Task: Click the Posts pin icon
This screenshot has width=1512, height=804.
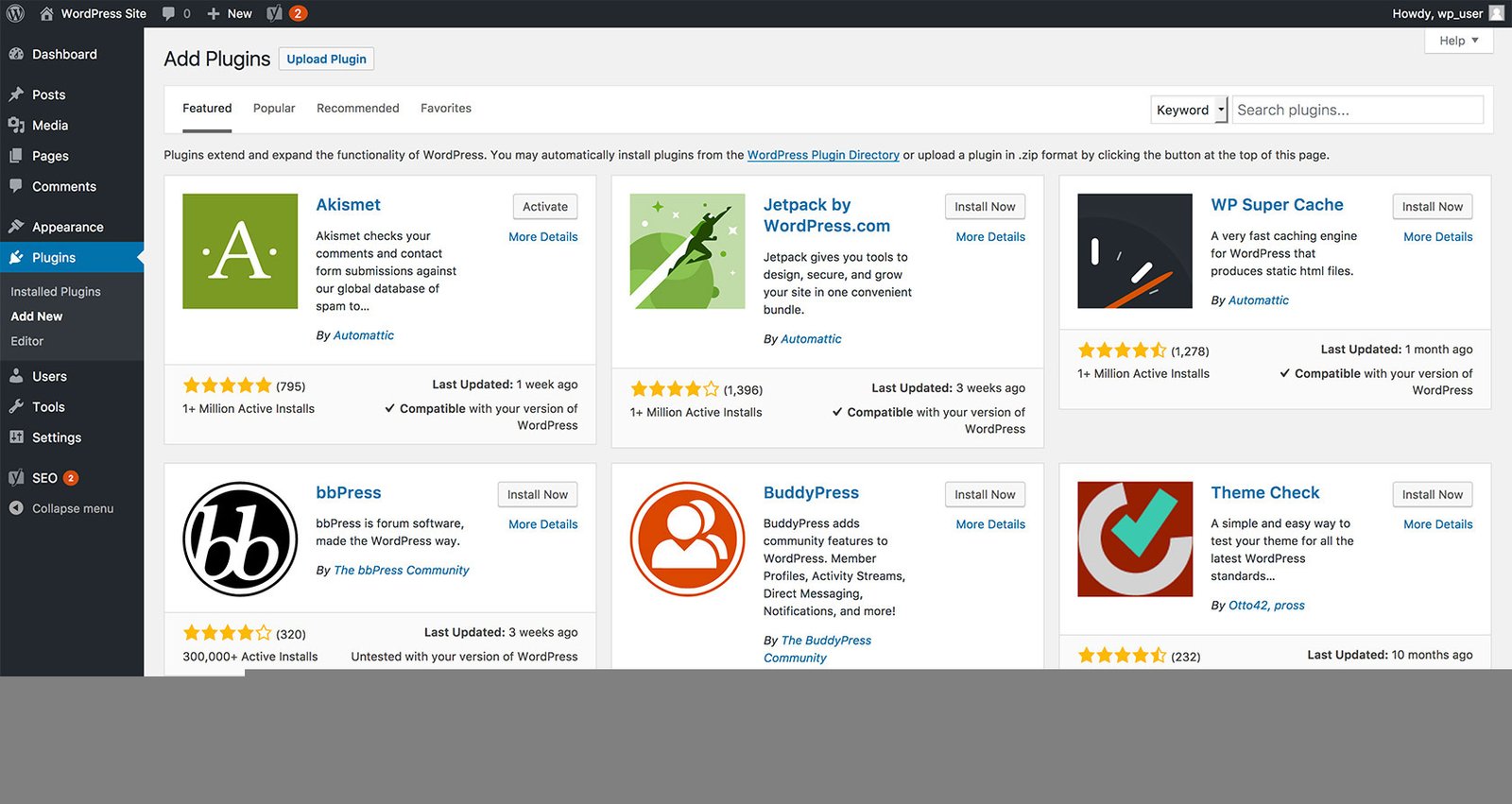Action: pos(16,94)
